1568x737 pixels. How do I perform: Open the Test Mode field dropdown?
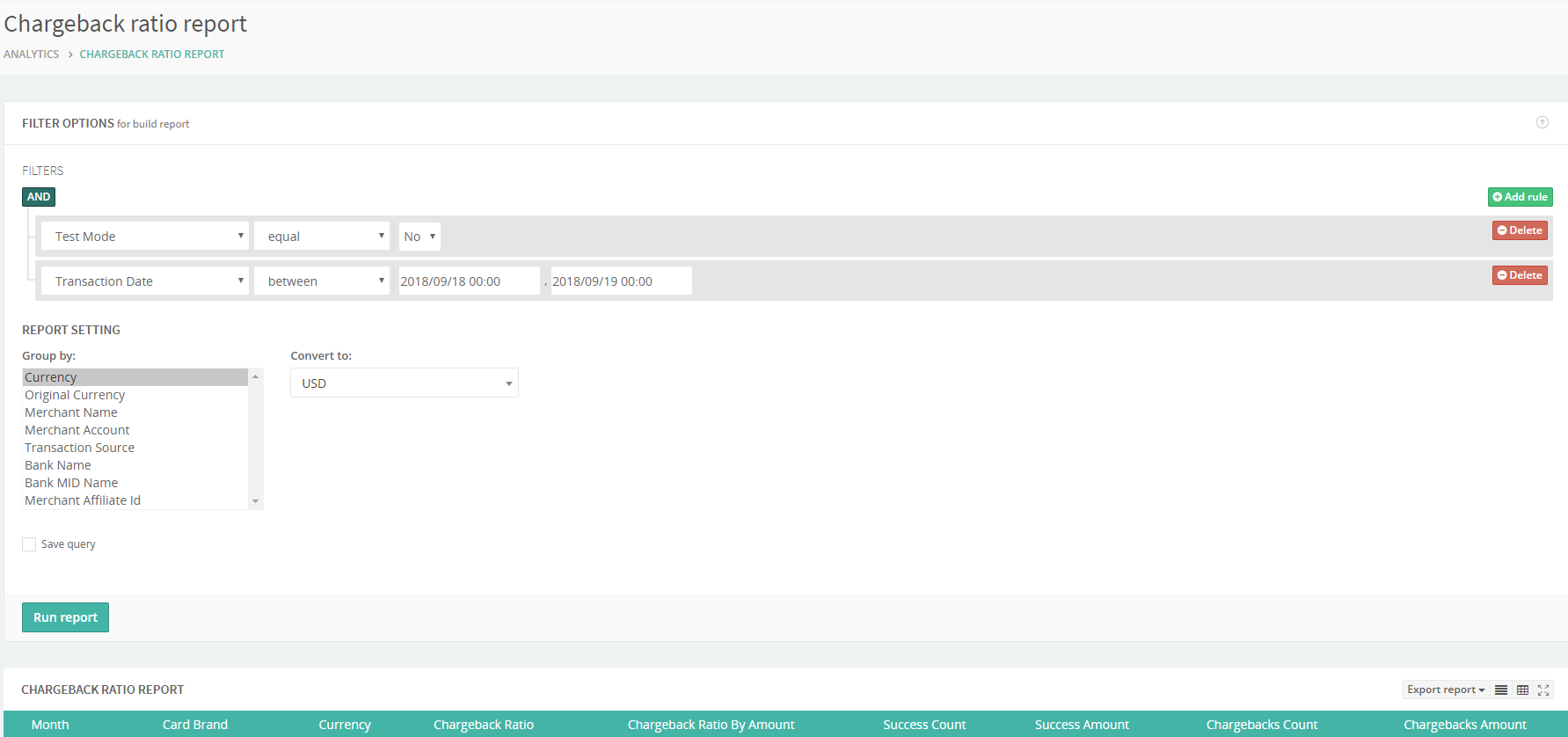click(x=145, y=236)
